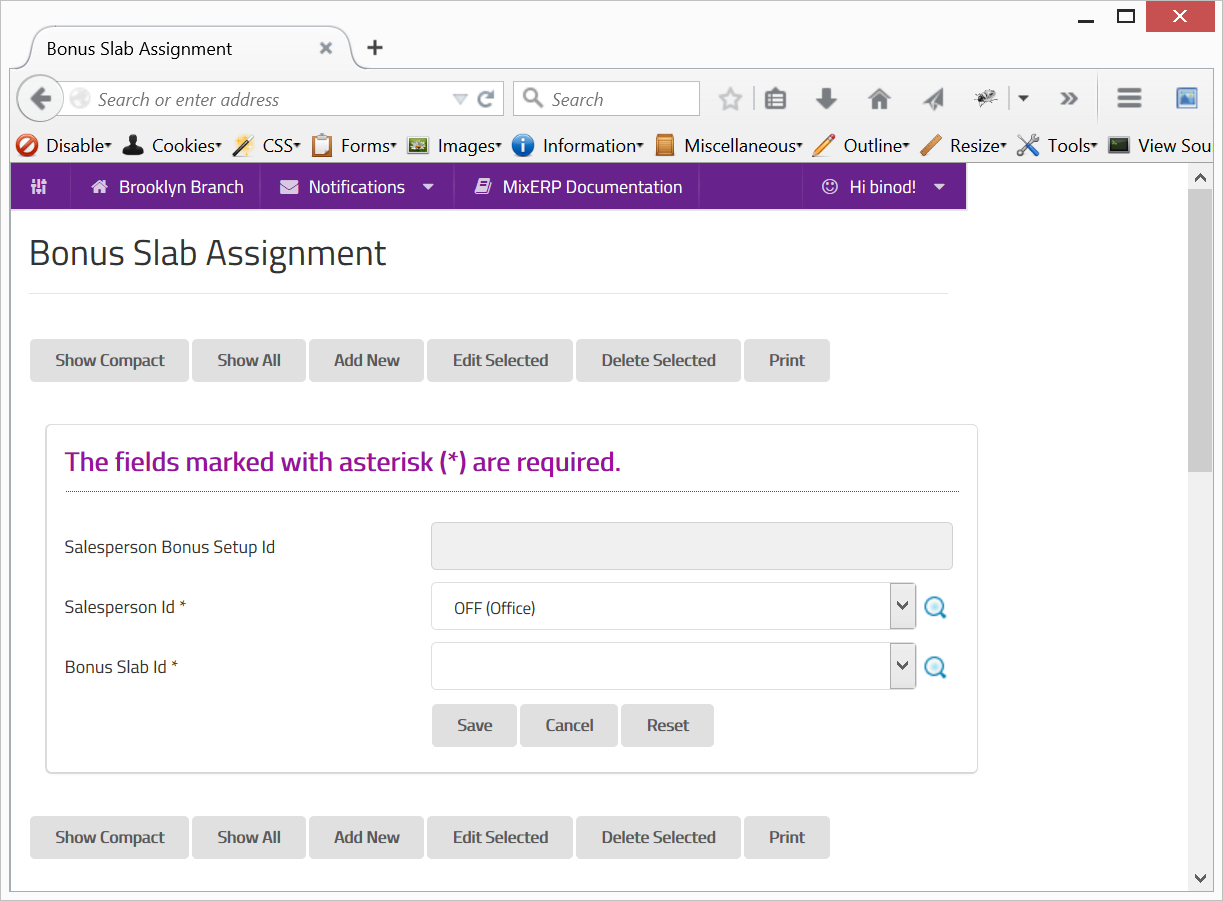Click the top Show All button
Screen dimensions: 1223x901
pos(249,361)
